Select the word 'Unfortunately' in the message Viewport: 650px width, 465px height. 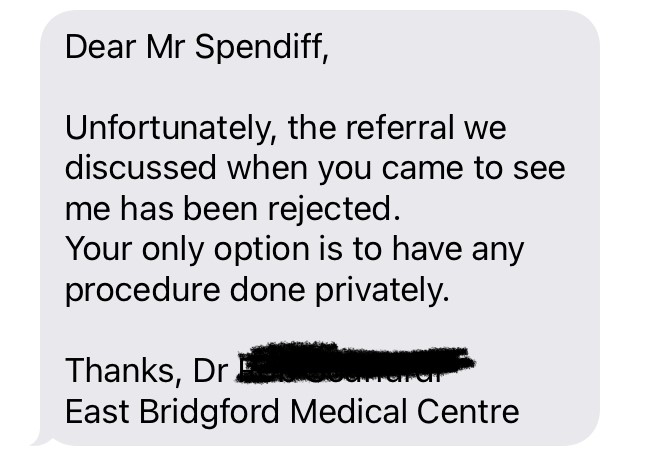[x=168, y=128]
